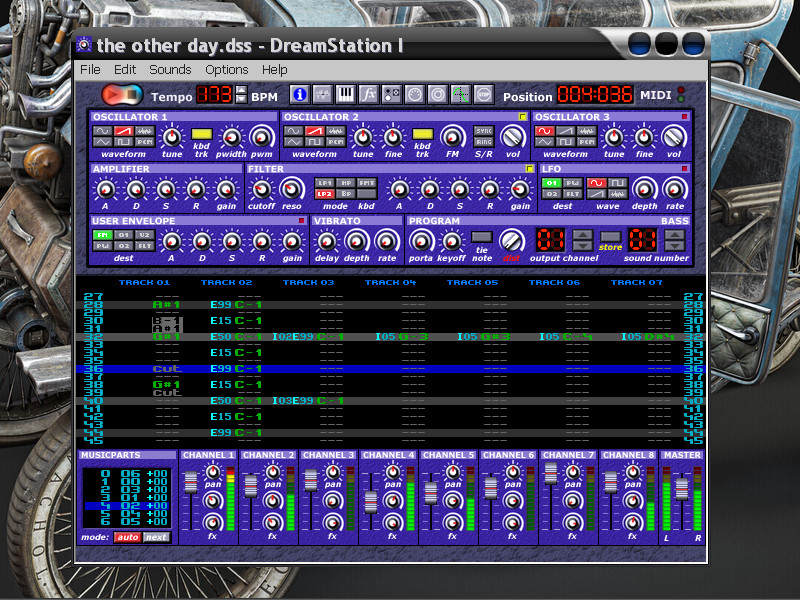Switch the filter mode to HP

[346, 183]
